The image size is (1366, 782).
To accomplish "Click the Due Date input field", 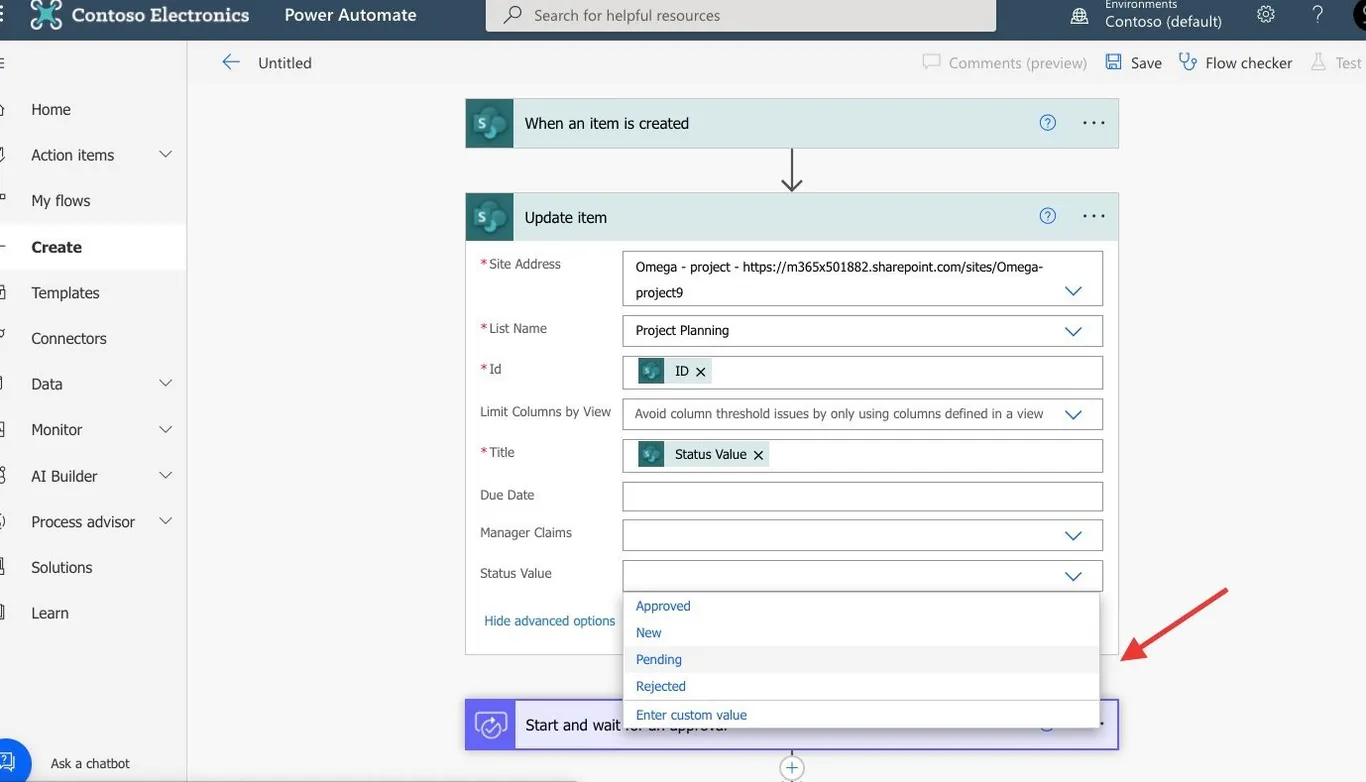I will (862, 496).
